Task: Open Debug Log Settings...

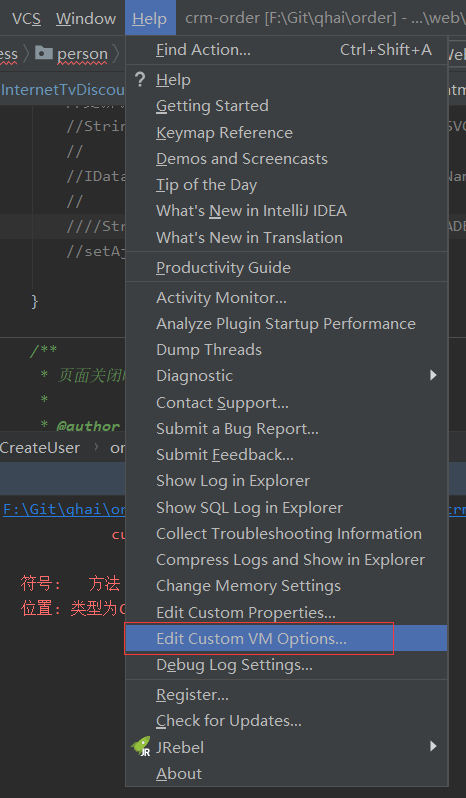Action: tap(286, 665)
